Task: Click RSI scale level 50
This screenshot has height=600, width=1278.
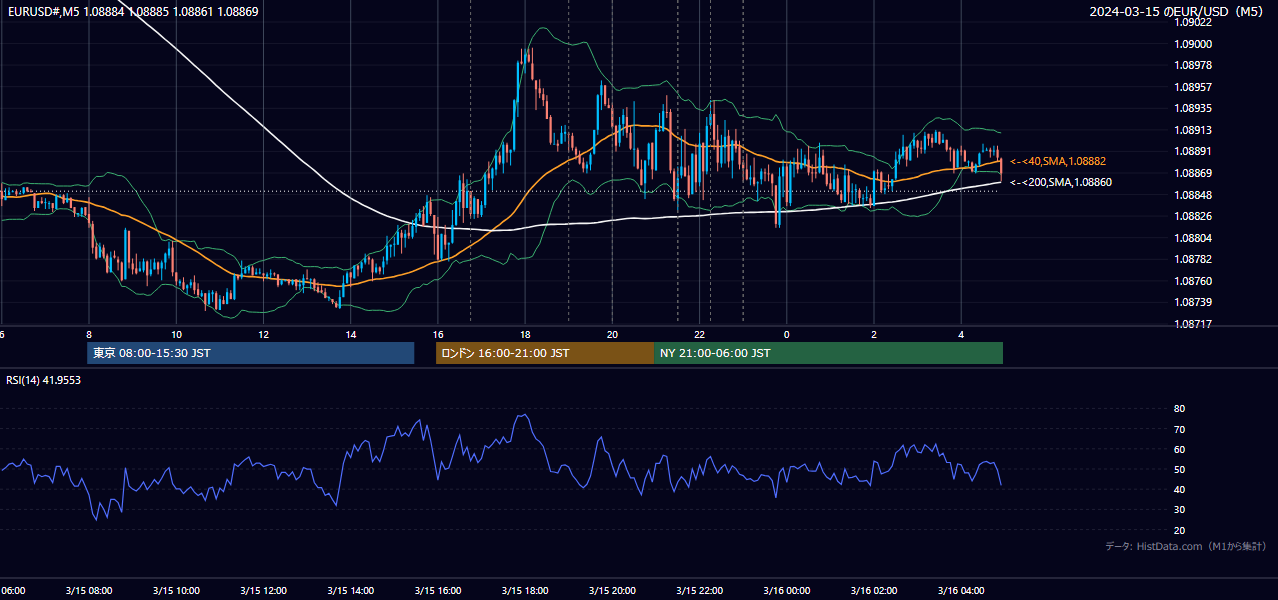Action: click(1179, 469)
